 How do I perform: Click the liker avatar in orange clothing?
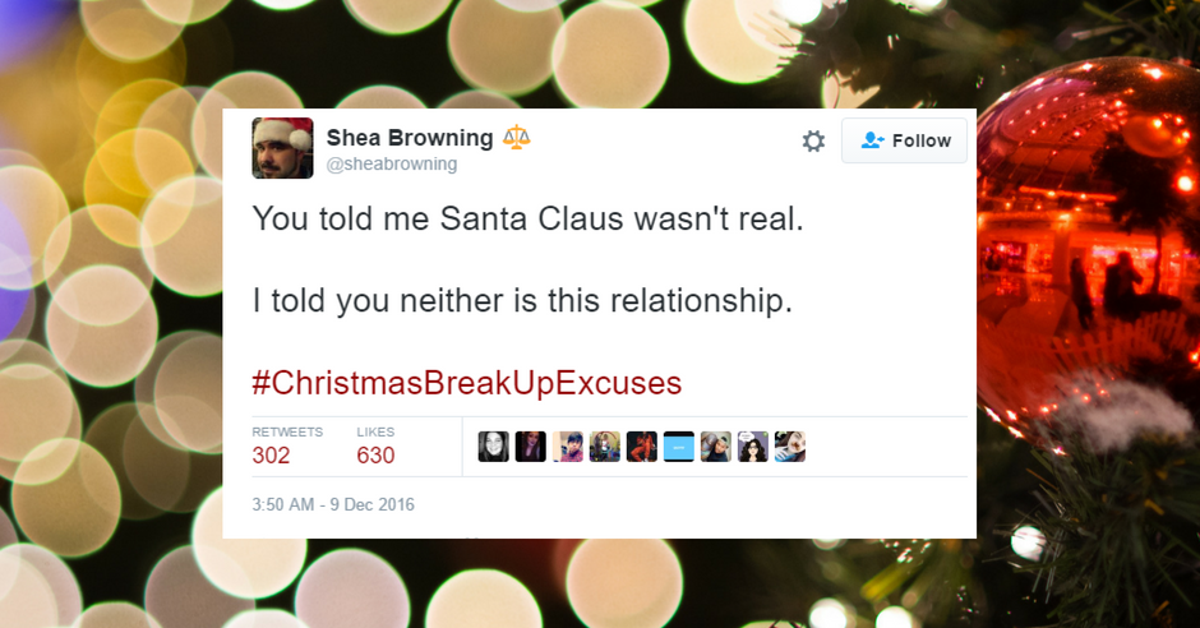point(643,446)
